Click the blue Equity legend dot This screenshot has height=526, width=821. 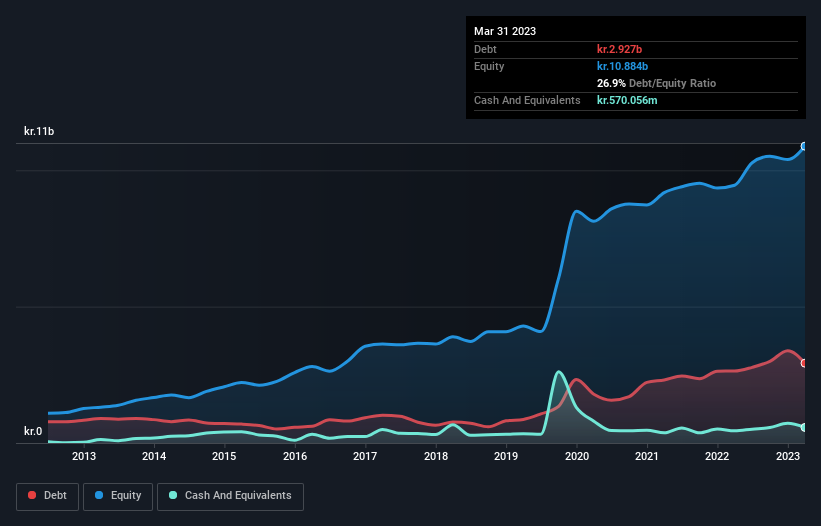pyautogui.click(x=99, y=495)
